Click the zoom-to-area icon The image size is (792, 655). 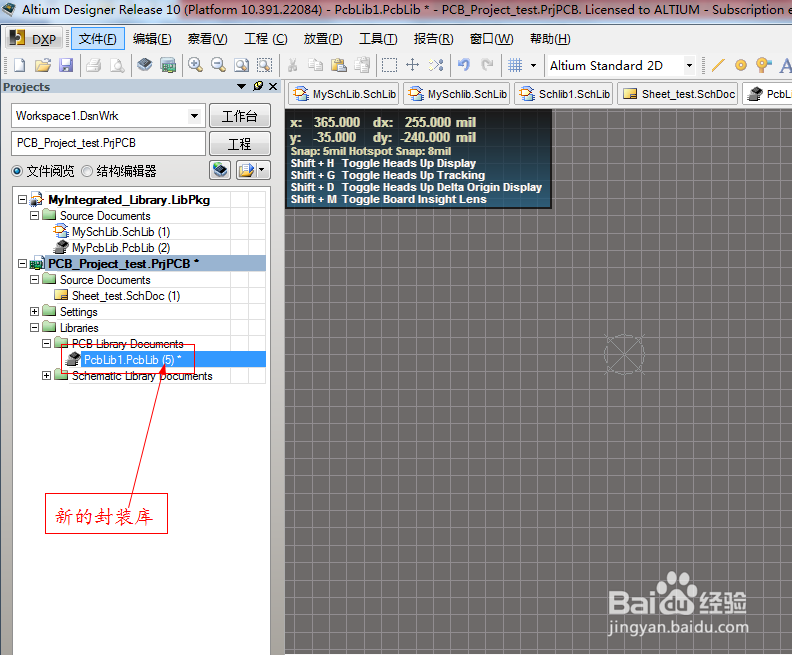(264, 65)
